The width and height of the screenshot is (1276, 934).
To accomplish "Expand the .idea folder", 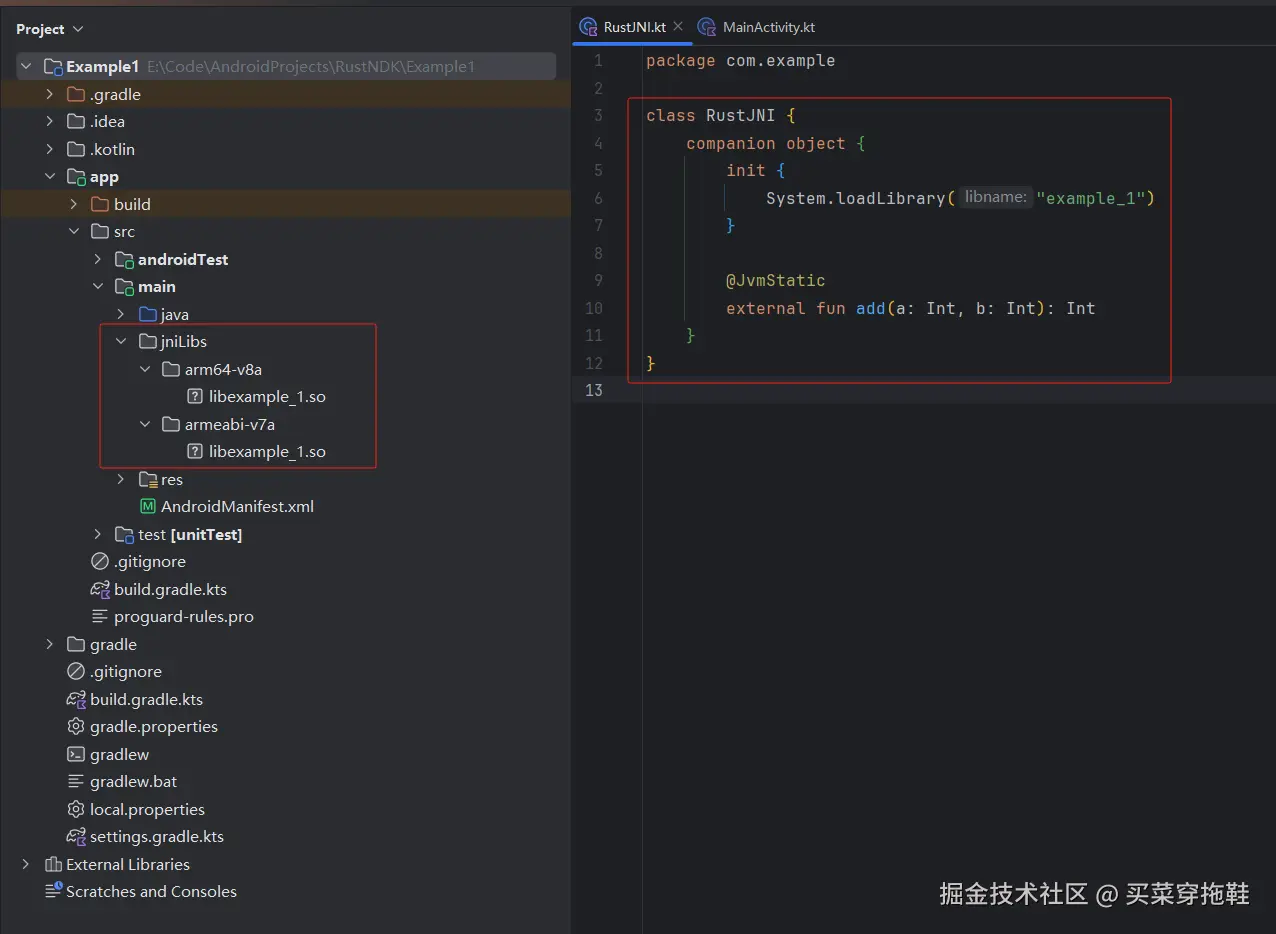I will click(50, 121).
